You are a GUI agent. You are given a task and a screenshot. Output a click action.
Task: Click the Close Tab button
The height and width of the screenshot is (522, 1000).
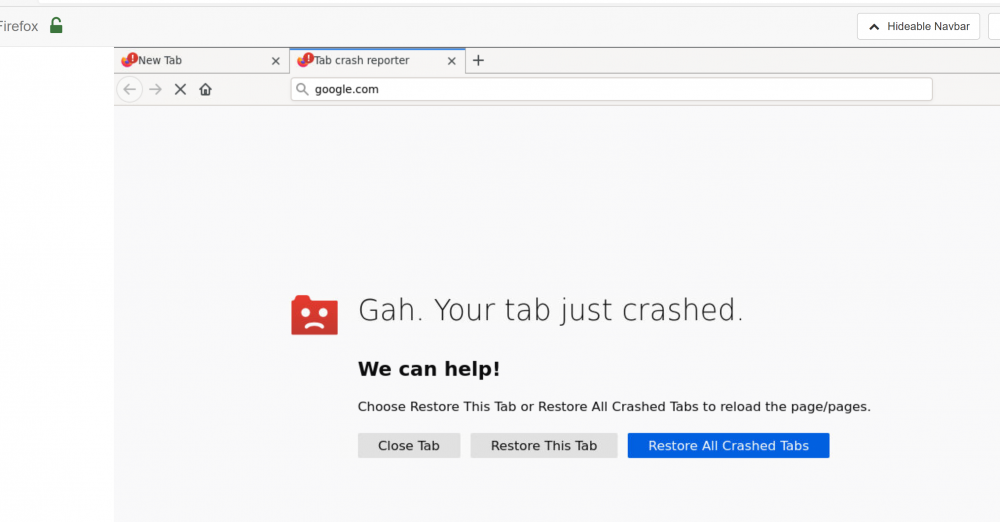coord(409,445)
